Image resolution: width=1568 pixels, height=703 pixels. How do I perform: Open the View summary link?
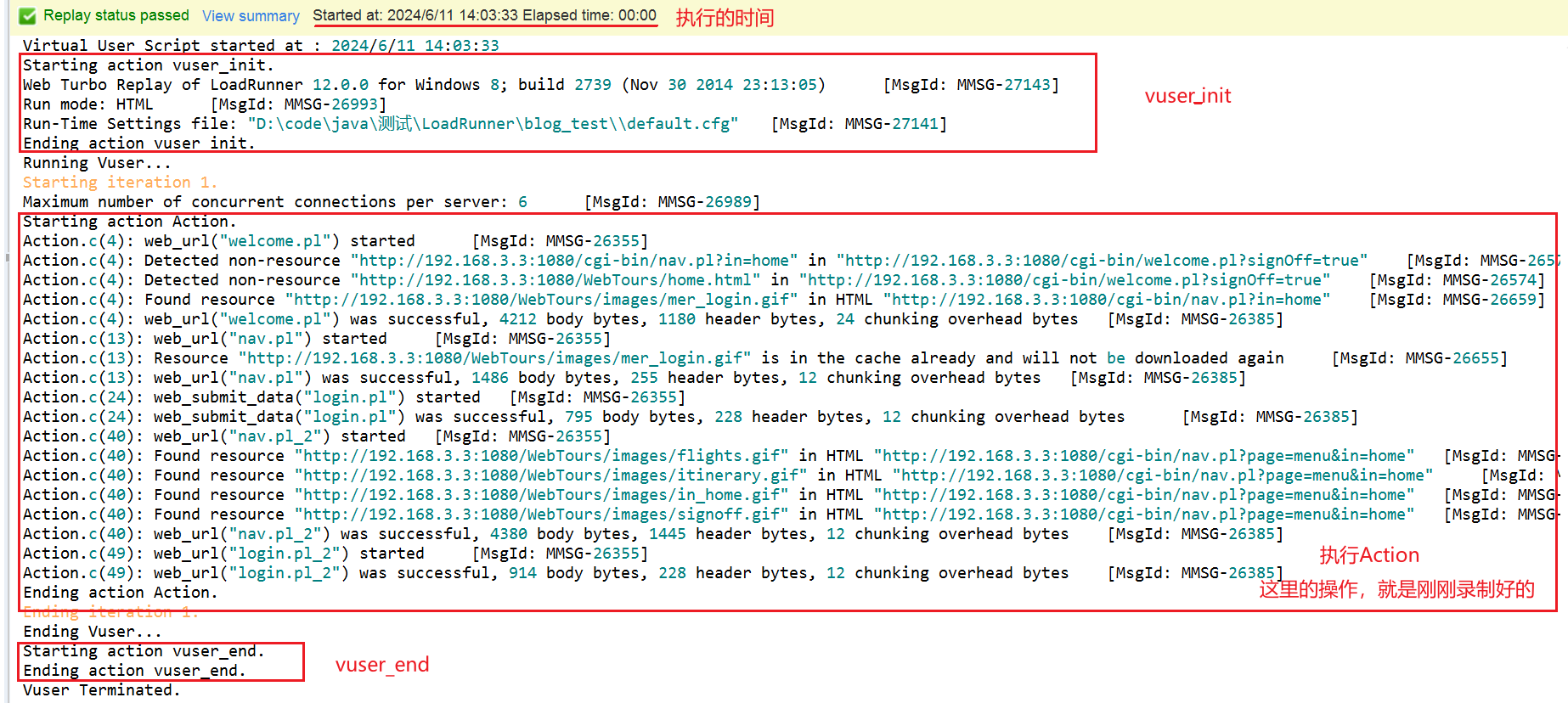tap(251, 16)
